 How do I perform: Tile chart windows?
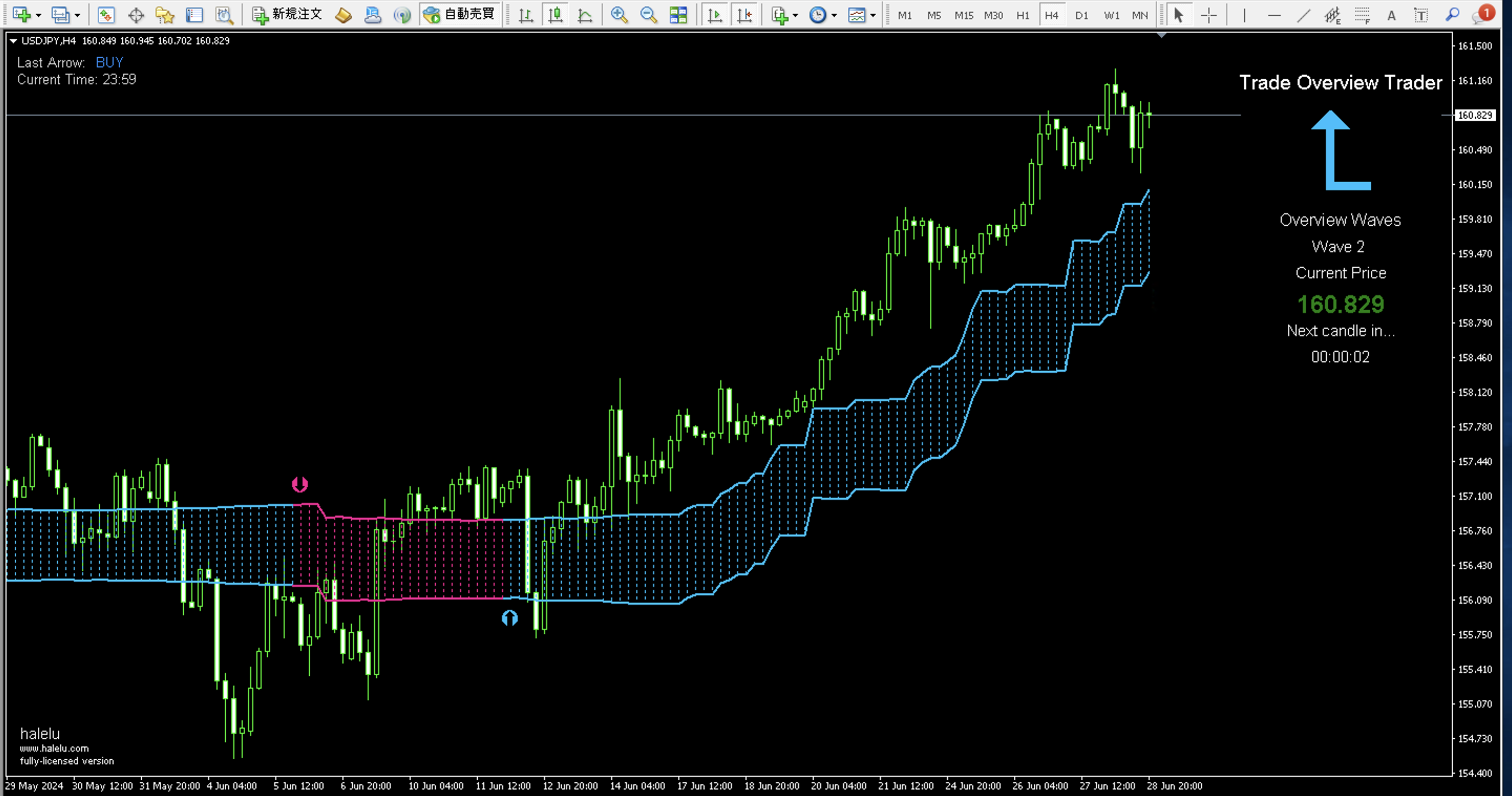[x=678, y=15]
